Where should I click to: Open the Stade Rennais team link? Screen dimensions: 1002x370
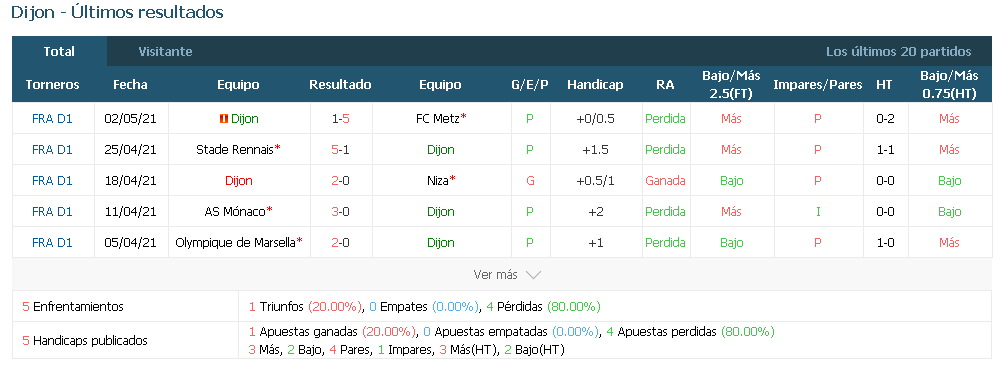coord(235,150)
